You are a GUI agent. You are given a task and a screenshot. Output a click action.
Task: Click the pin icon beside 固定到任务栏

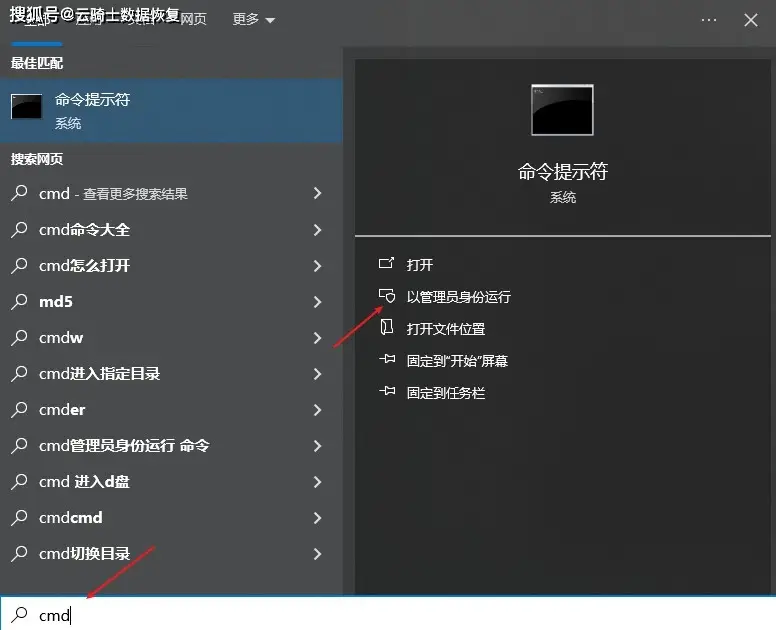point(387,391)
